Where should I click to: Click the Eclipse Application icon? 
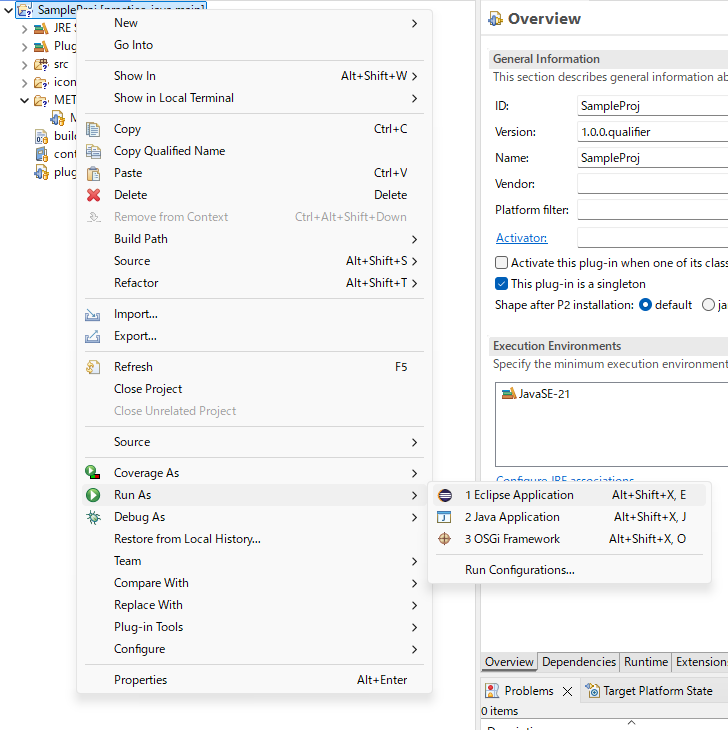[445, 495]
